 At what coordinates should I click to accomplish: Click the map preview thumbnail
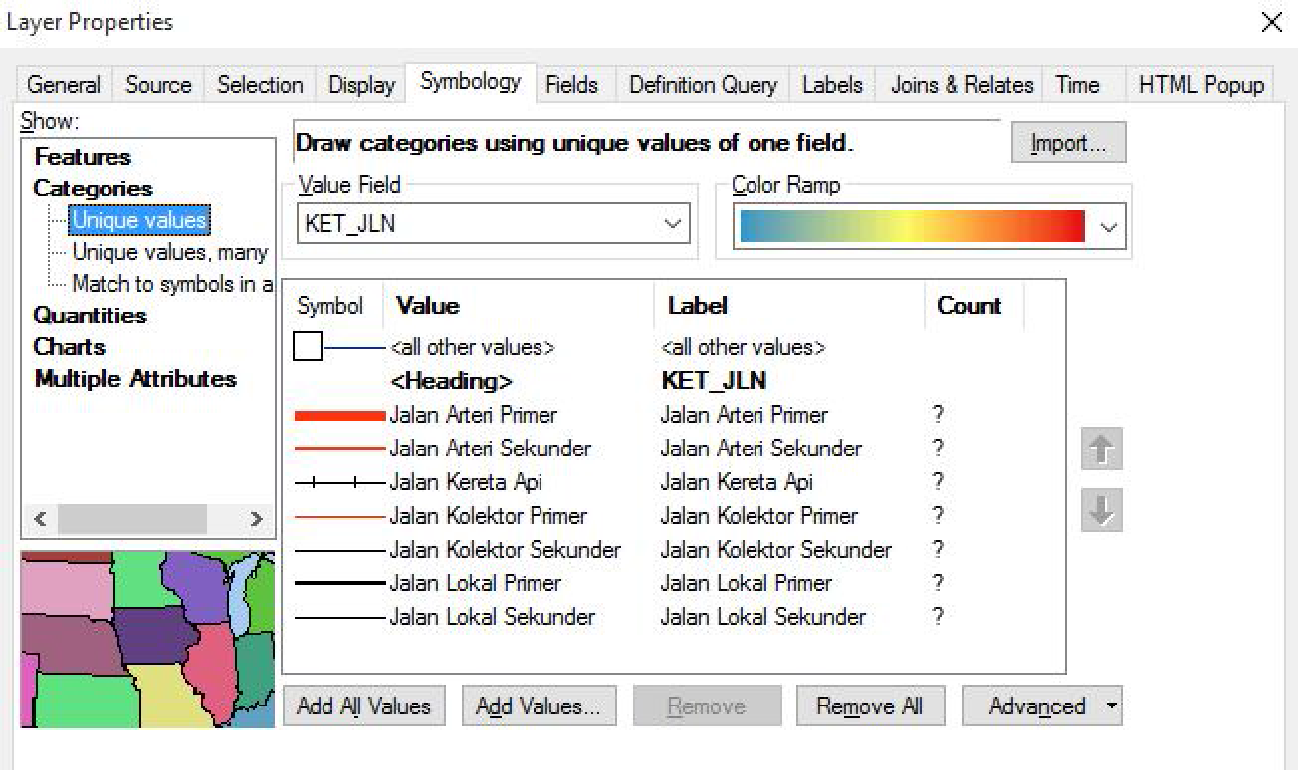click(148, 639)
